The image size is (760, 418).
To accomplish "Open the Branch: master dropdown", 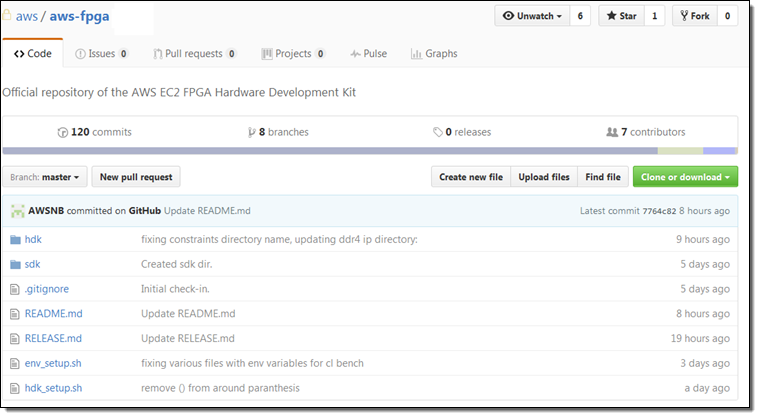I will pos(45,177).
